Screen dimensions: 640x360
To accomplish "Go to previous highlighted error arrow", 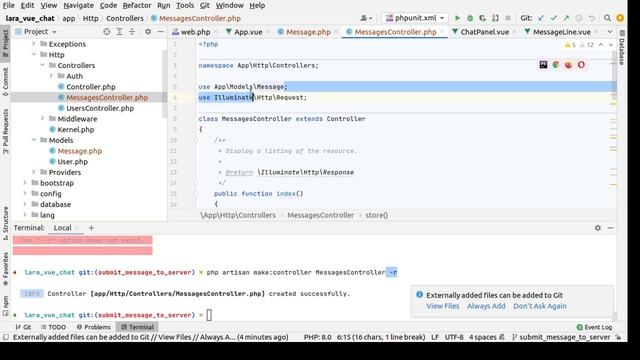I will [601, 45].
